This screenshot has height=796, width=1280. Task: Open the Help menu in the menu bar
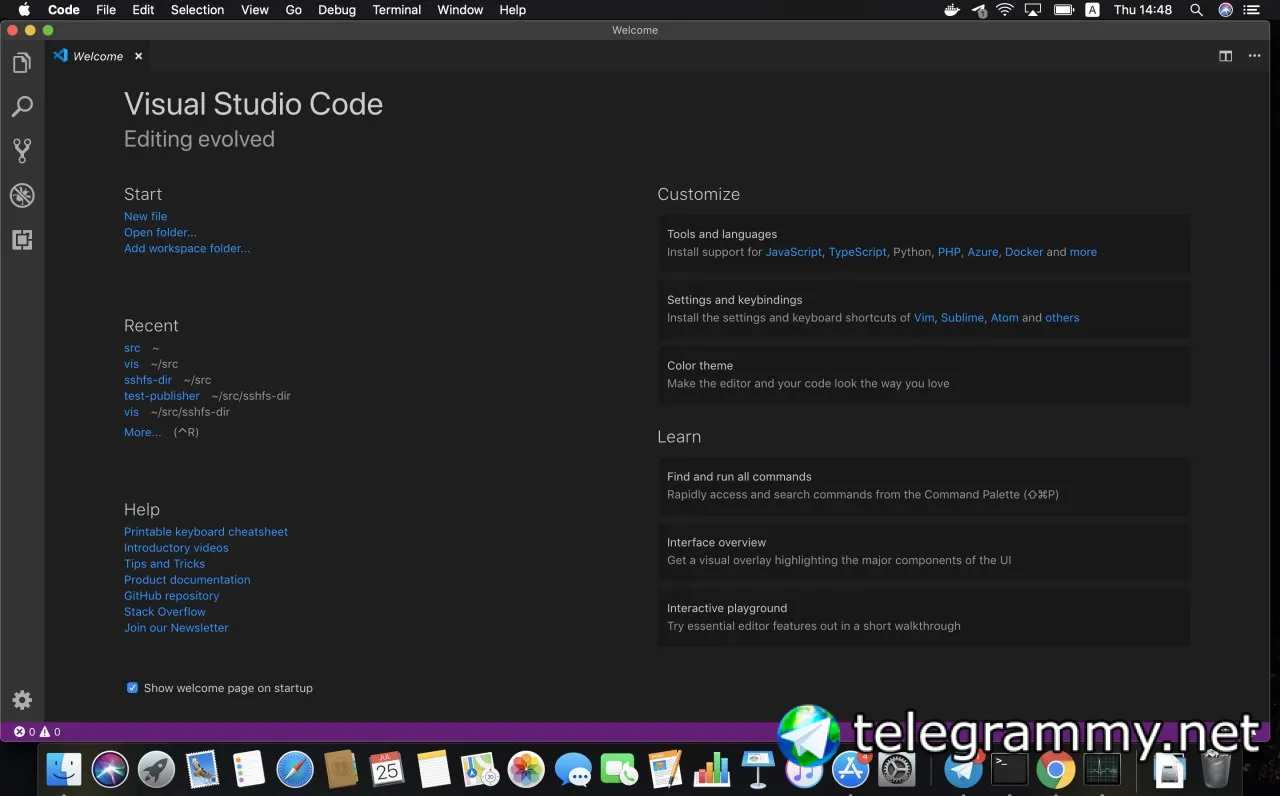coord(512,10)
